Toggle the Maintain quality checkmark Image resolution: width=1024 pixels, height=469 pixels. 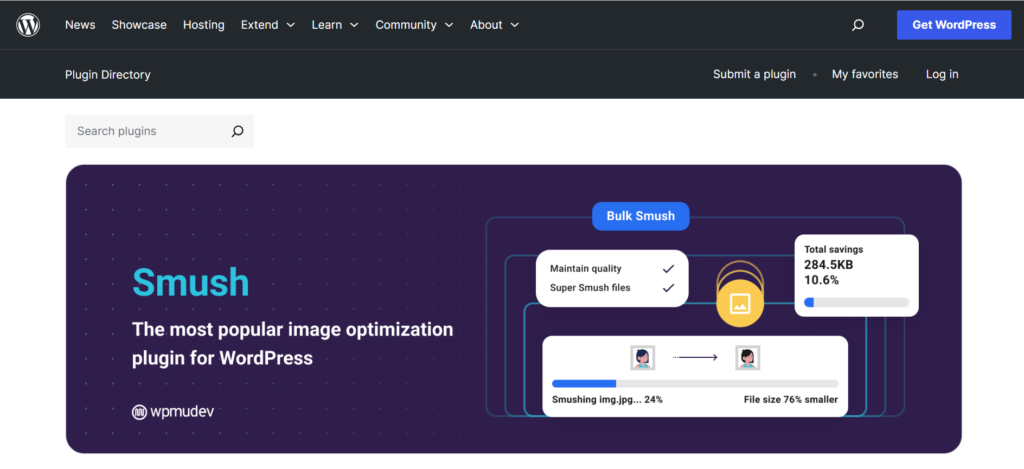[667, 269]
